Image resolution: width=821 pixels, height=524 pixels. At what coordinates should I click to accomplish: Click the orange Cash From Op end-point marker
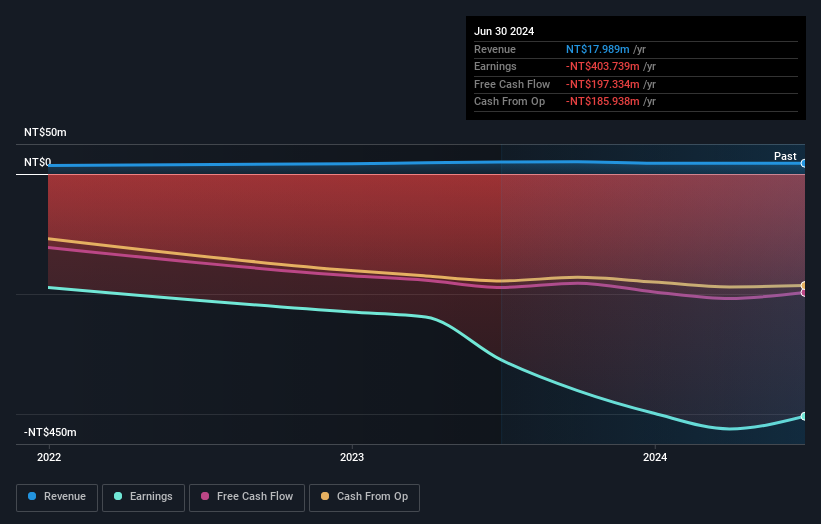(804, 285)
